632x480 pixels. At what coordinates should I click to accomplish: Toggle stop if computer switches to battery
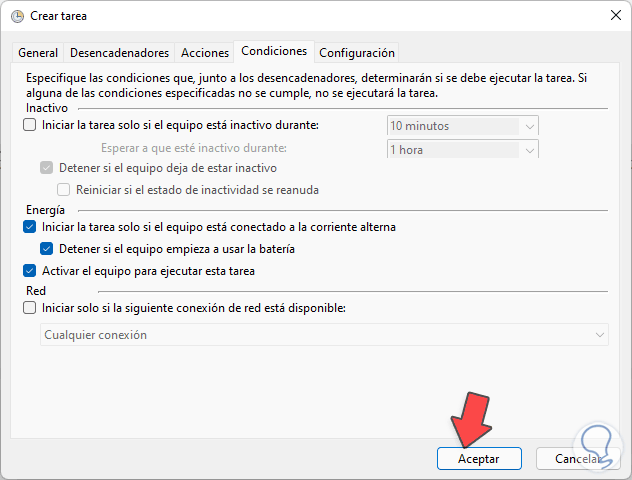click(46, 249)
